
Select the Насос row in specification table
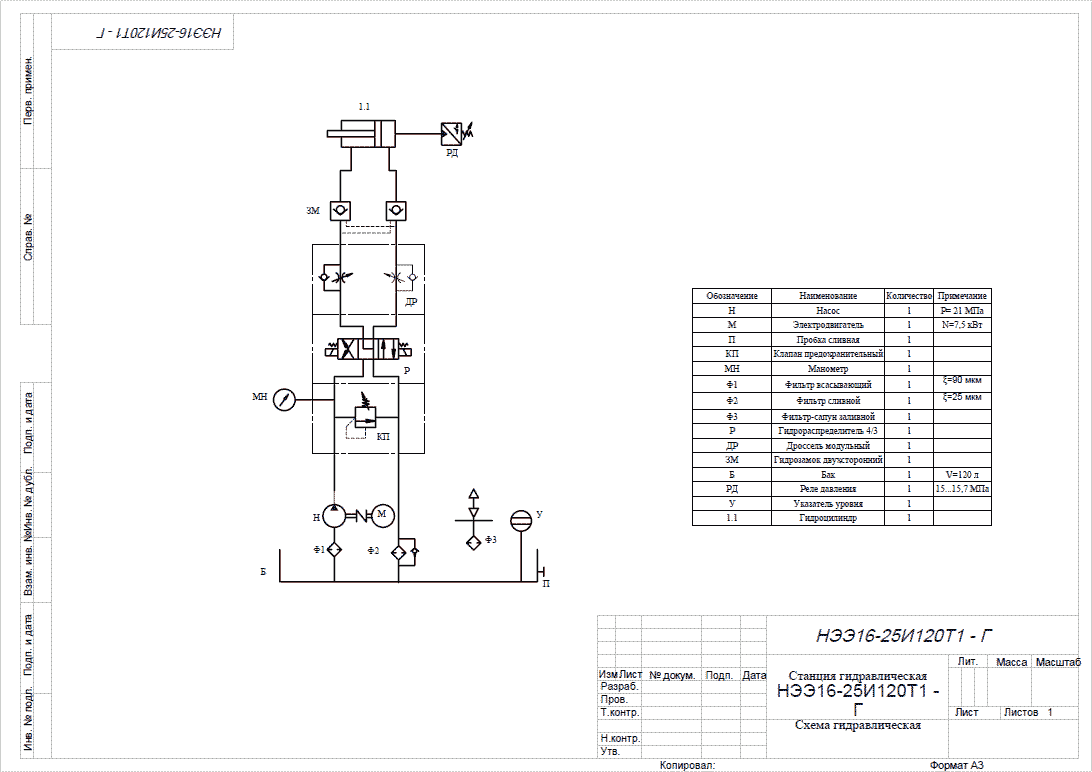[x=841, y=310]
